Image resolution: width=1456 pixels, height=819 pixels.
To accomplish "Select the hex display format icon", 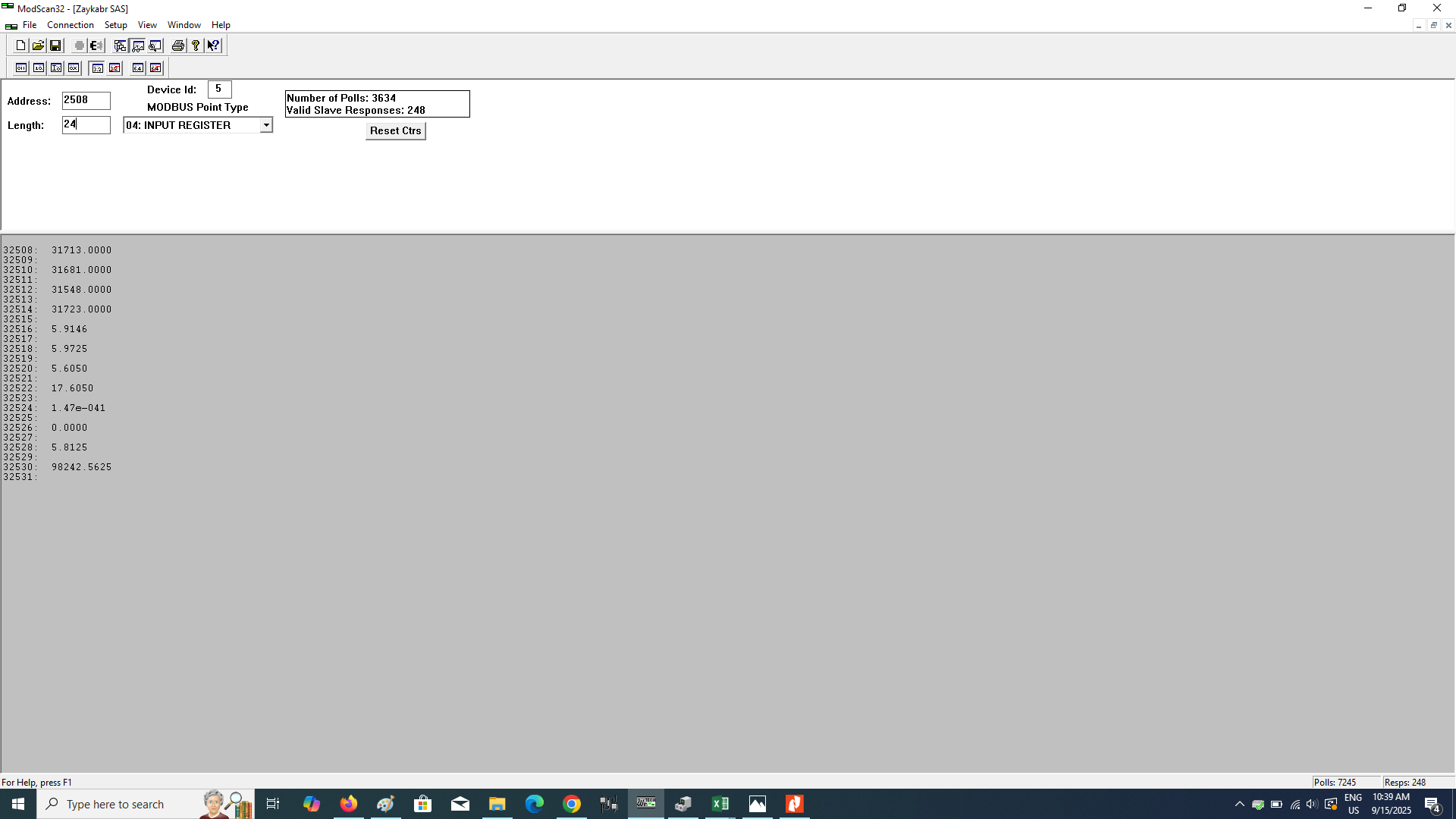I will 74,68.
